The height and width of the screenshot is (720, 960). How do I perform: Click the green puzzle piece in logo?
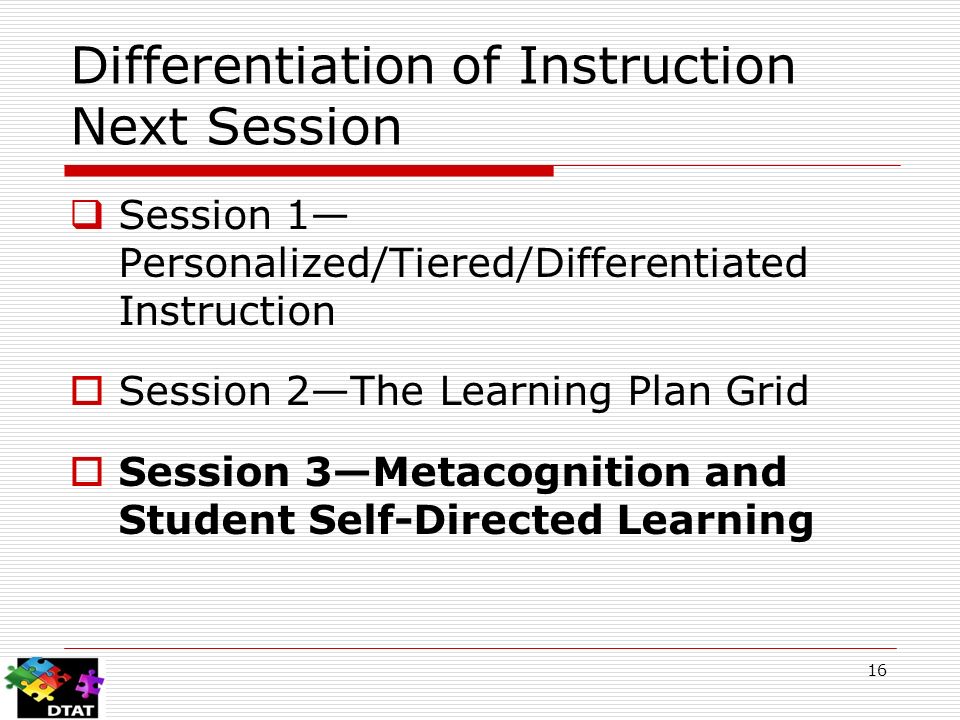[x=20, y=678]
